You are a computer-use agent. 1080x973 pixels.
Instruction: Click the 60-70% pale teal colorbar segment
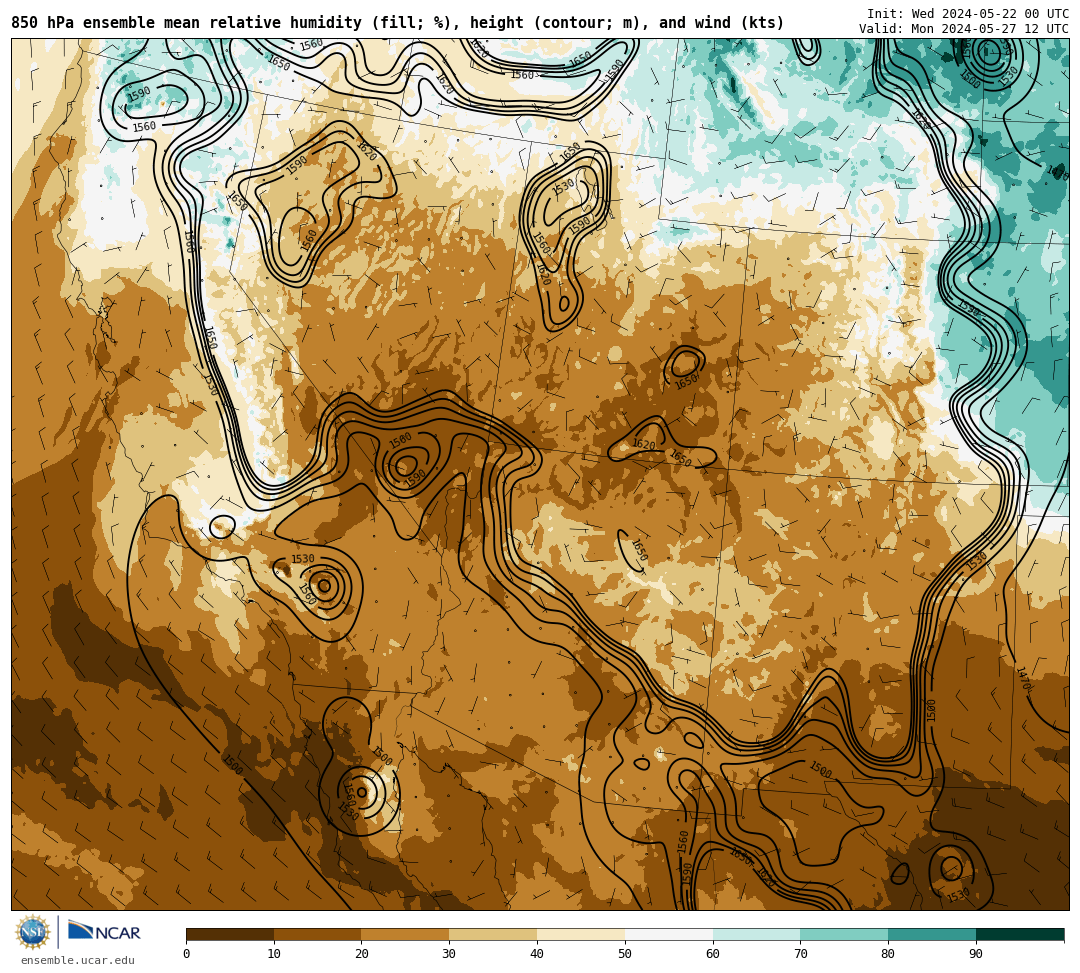click(756, 934)
